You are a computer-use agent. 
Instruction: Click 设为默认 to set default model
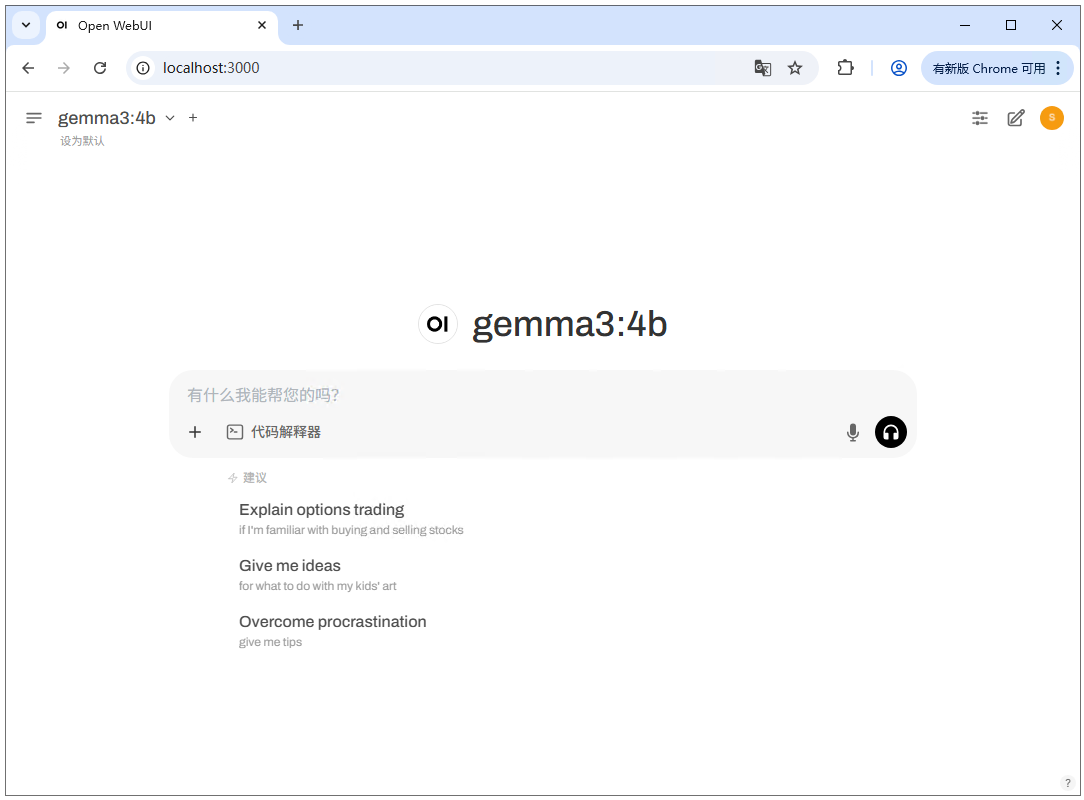click(82, 141)
